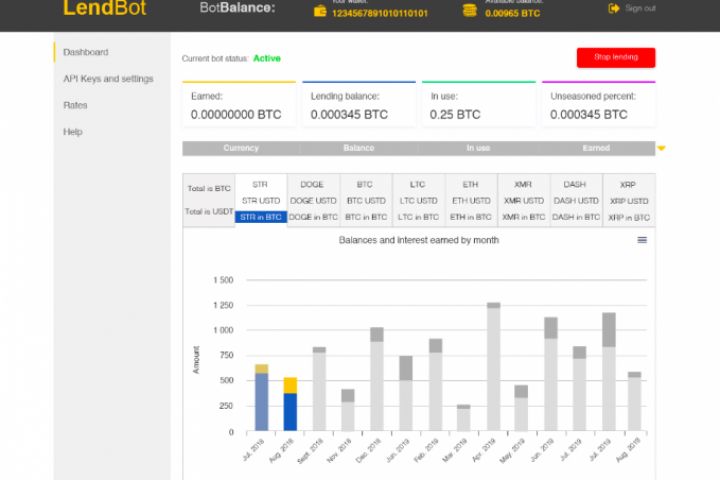Click the coins balance icon
The height and width of the screenshot is (480, 720).
469,10
